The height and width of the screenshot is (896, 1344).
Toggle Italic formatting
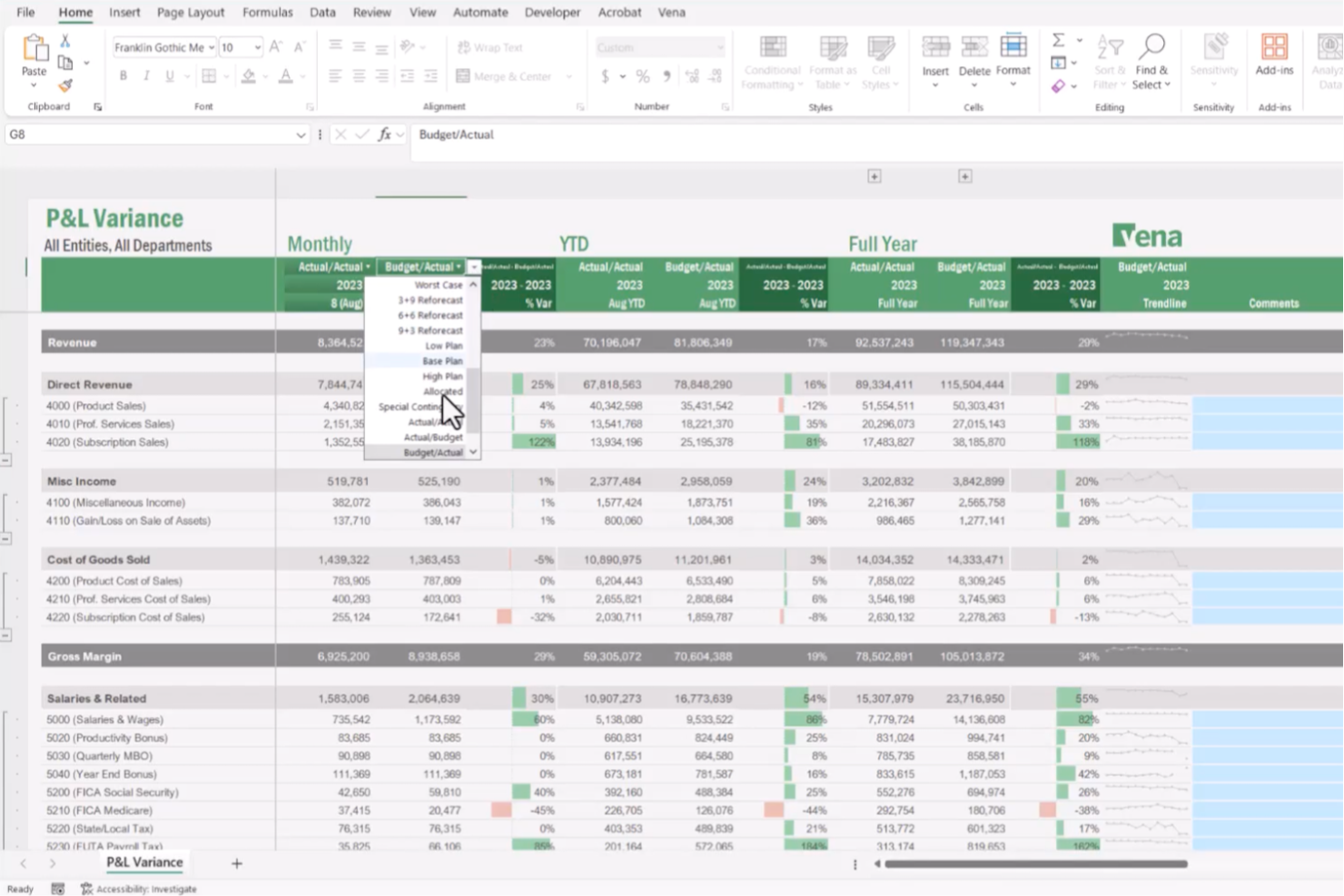[146, 76]
